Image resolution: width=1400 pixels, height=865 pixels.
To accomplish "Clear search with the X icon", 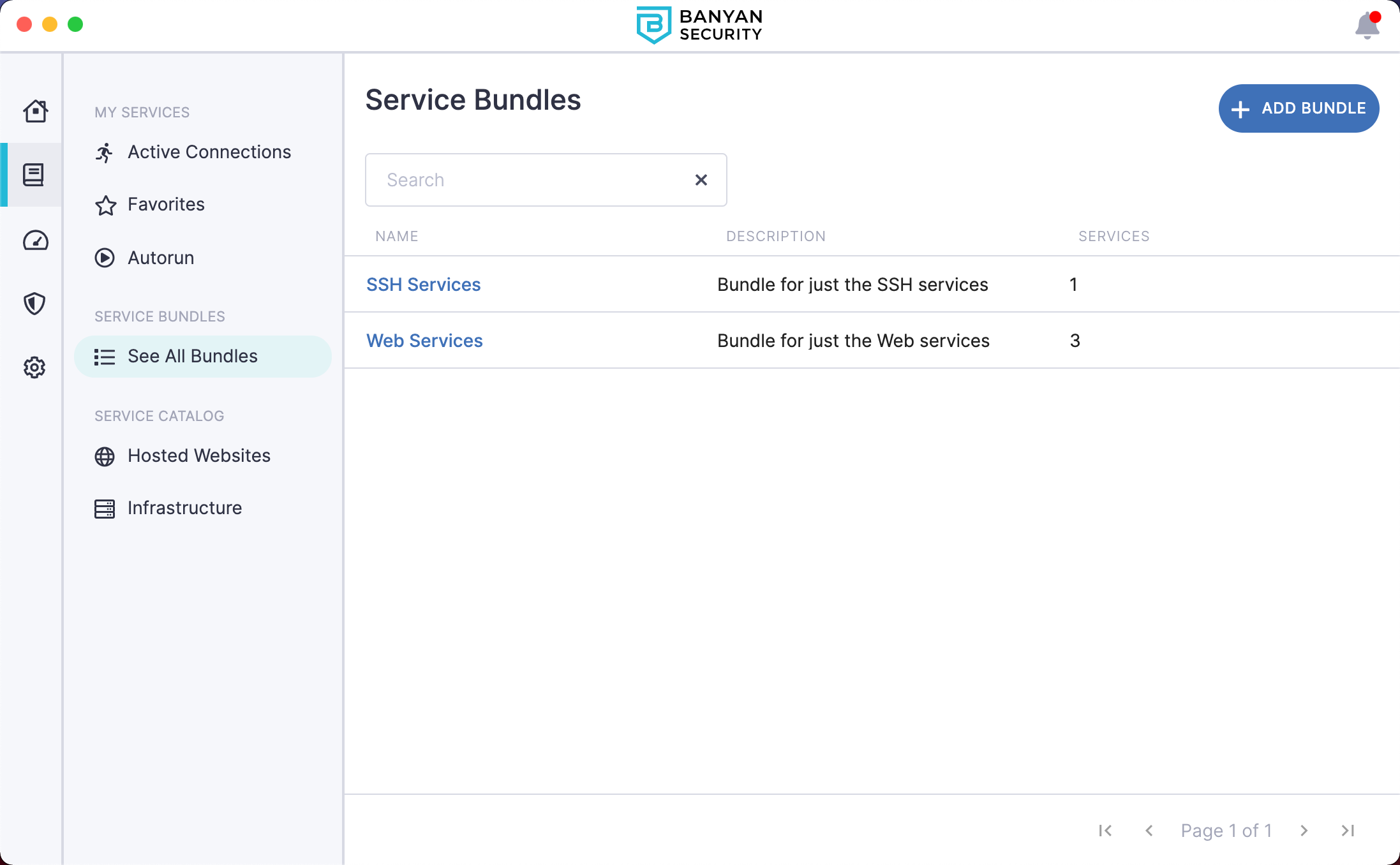I will [701, 180].
